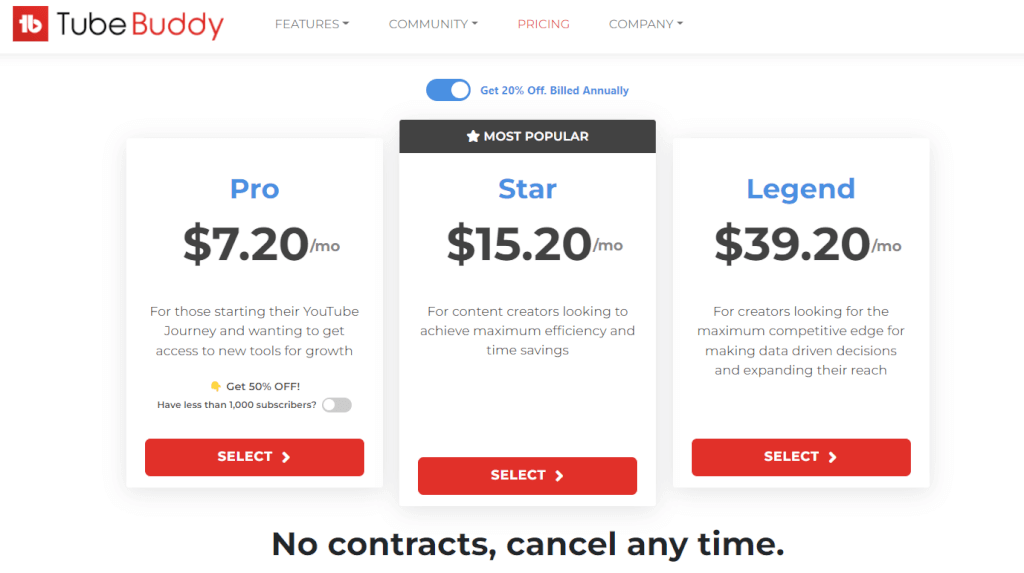The width and height of the screenshot is (1024, 573).
Task: Click the Star plan $15.20 price
Action: coord(519,244)
